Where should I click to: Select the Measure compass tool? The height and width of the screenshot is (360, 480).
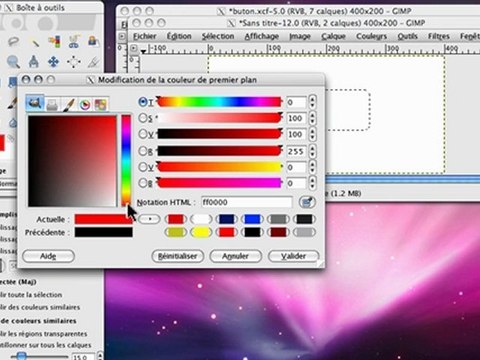coord(34,61)
